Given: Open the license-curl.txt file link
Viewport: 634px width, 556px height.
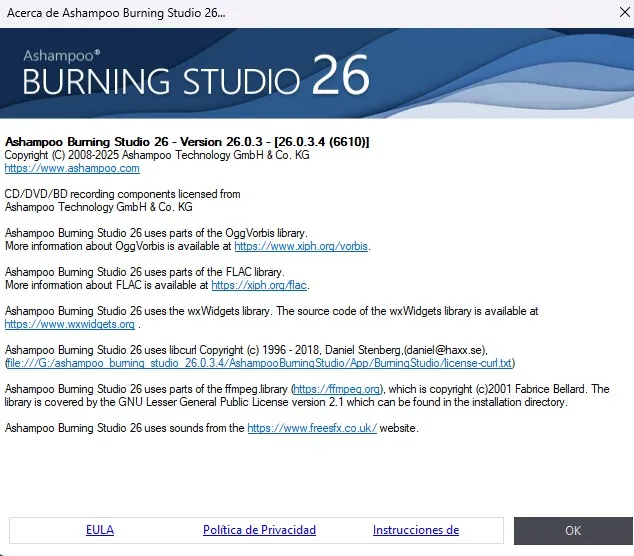Looking at the screenshot, I should click(x=260, y=363).
